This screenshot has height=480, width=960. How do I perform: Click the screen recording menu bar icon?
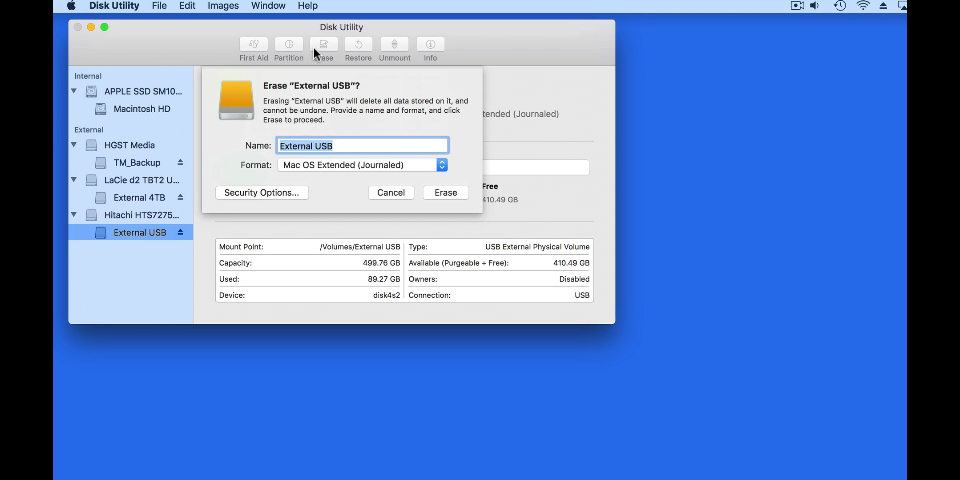797,6
